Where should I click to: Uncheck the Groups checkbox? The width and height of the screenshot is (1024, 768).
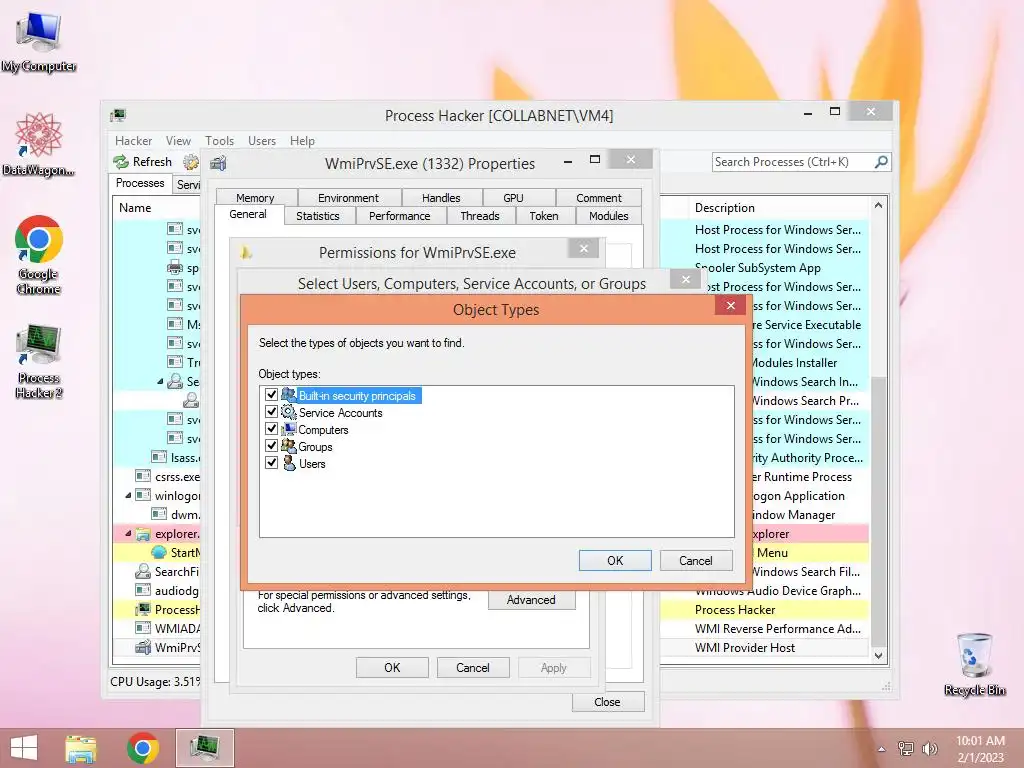271,446
